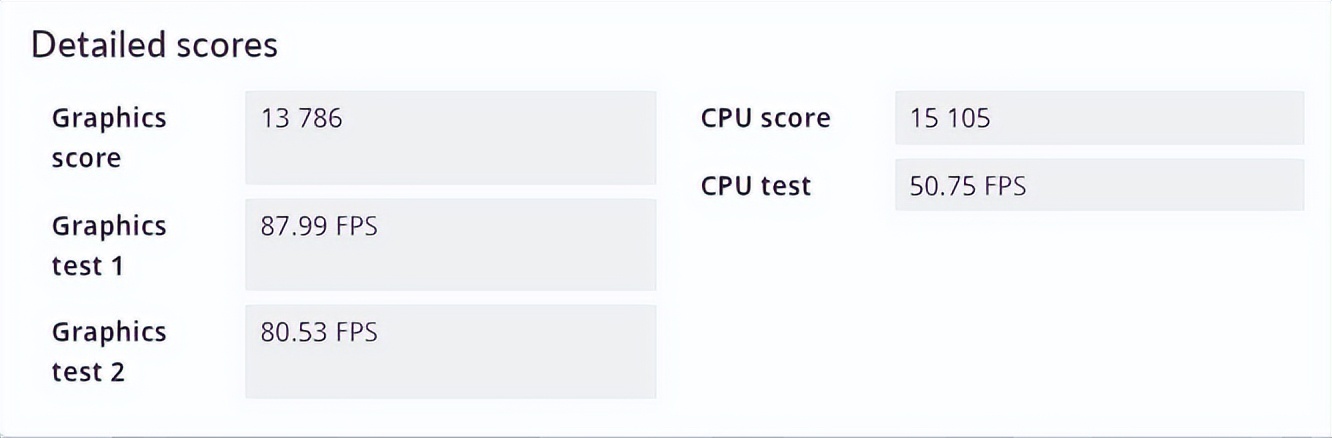Click the CPU score label

coord(765,118)
